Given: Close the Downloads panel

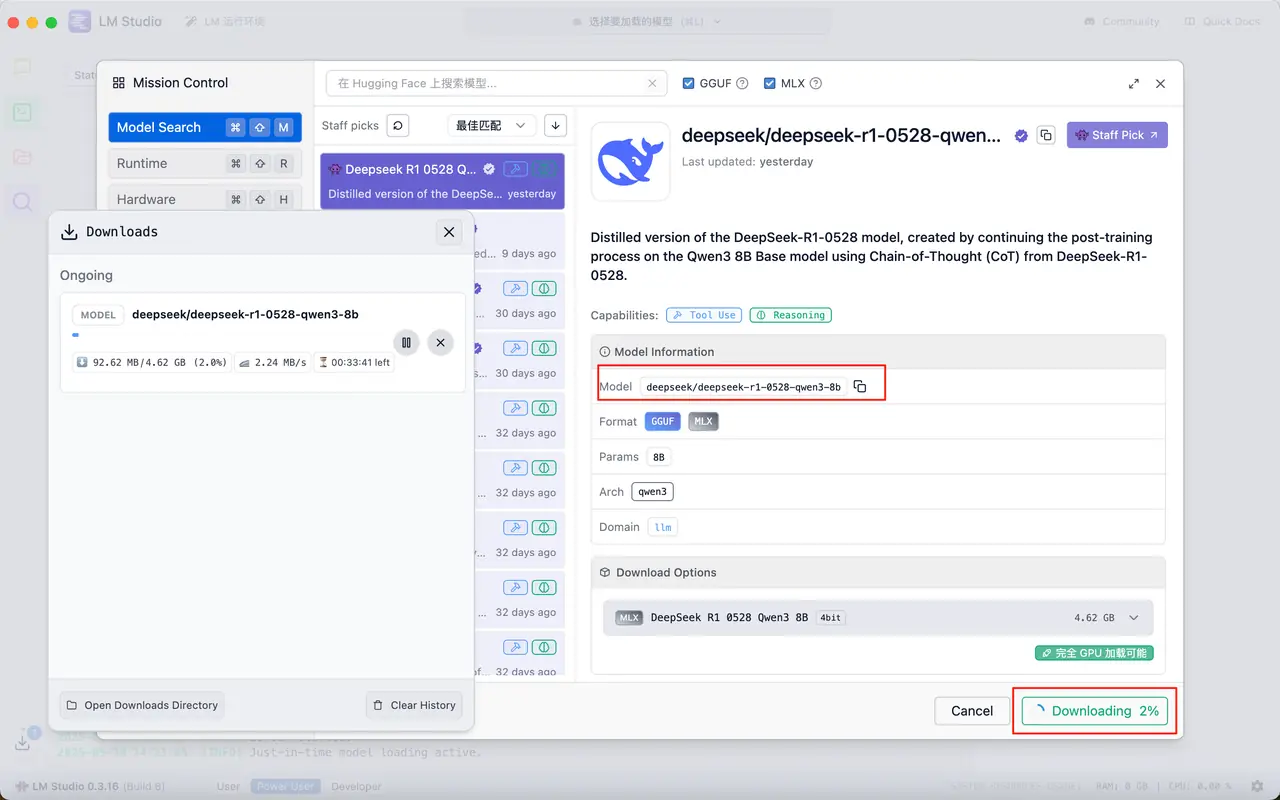Looking at the screenshot, I should tap(449, 232).
